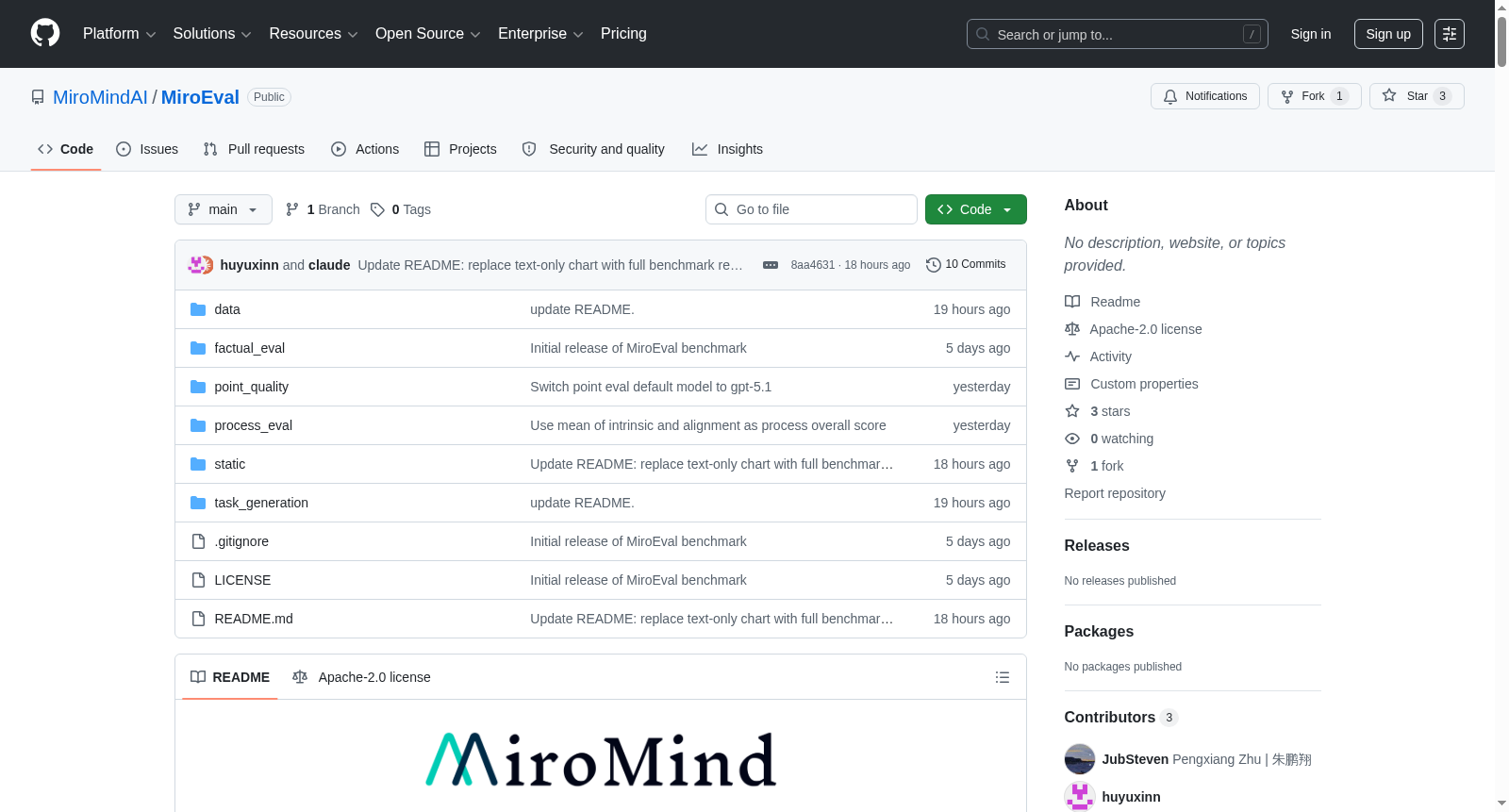Click the pulse icon beside Activity
Viewport: 1509px width, 812px height.
point(1072,356)
